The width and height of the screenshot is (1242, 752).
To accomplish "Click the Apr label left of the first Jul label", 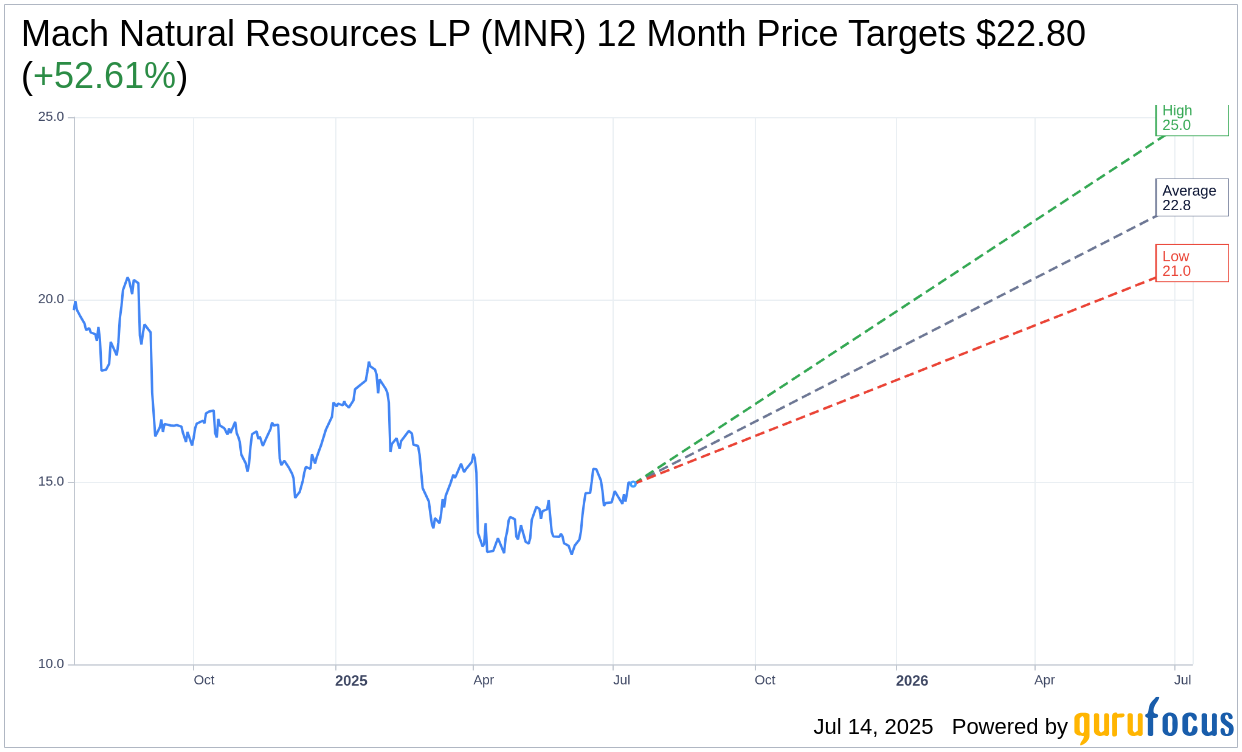I will (x=484, y=680).
